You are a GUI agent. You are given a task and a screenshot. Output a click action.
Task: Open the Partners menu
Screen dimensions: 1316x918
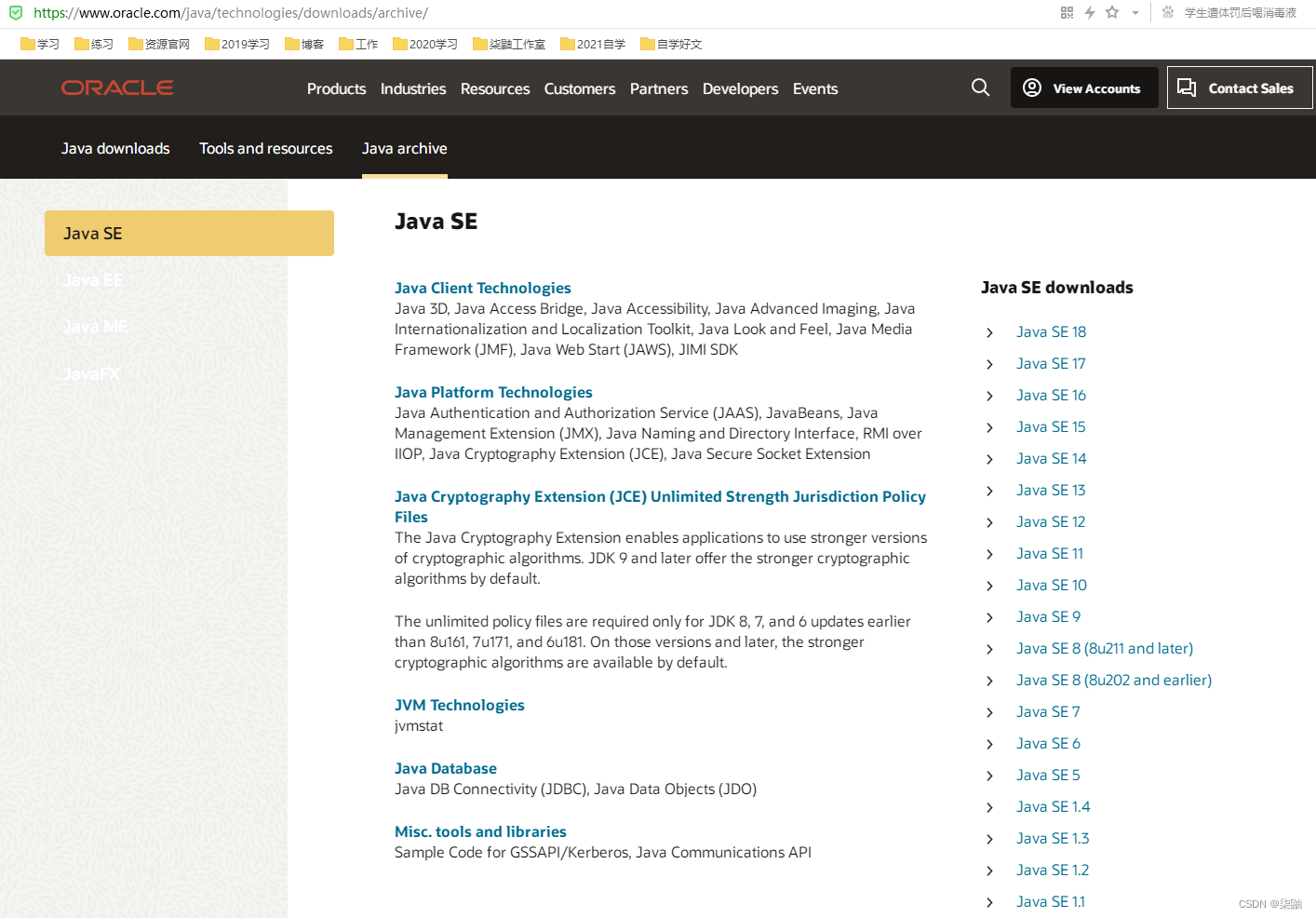(659, 88)
